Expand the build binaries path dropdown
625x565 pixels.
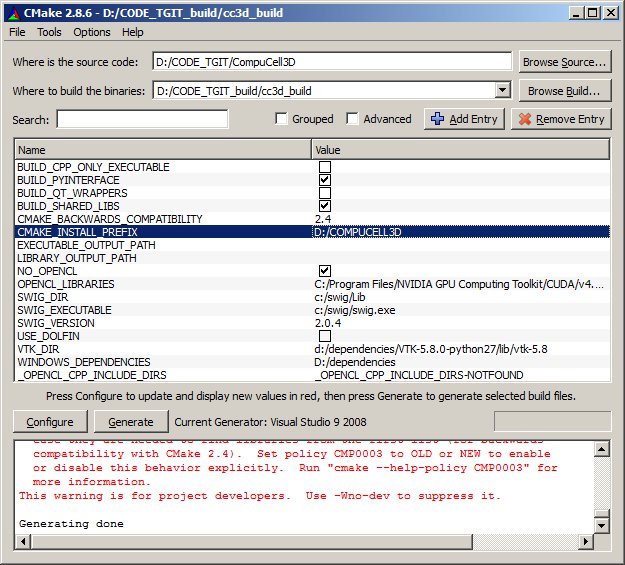(503, 91)
